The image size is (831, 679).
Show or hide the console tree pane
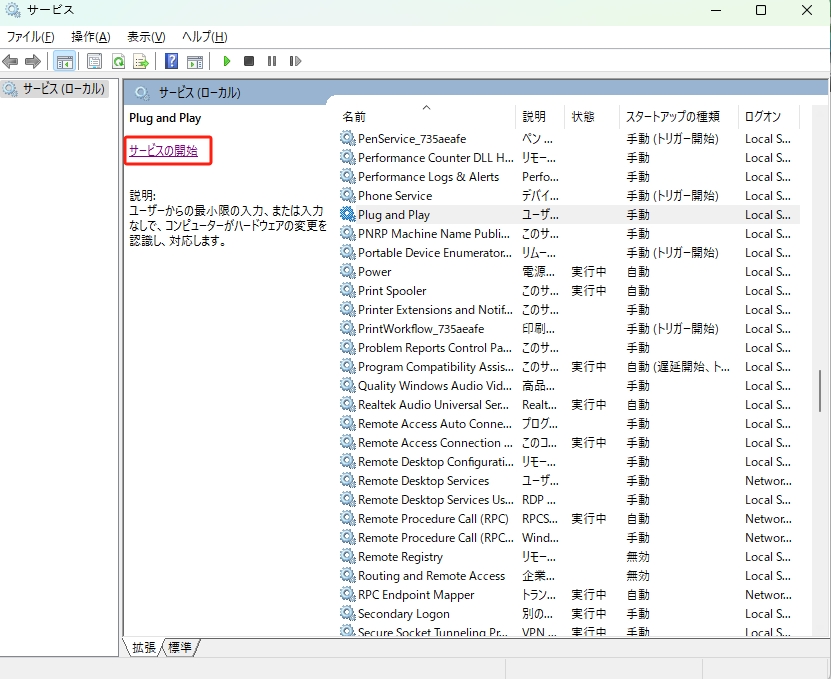click(x=64, y=61)
